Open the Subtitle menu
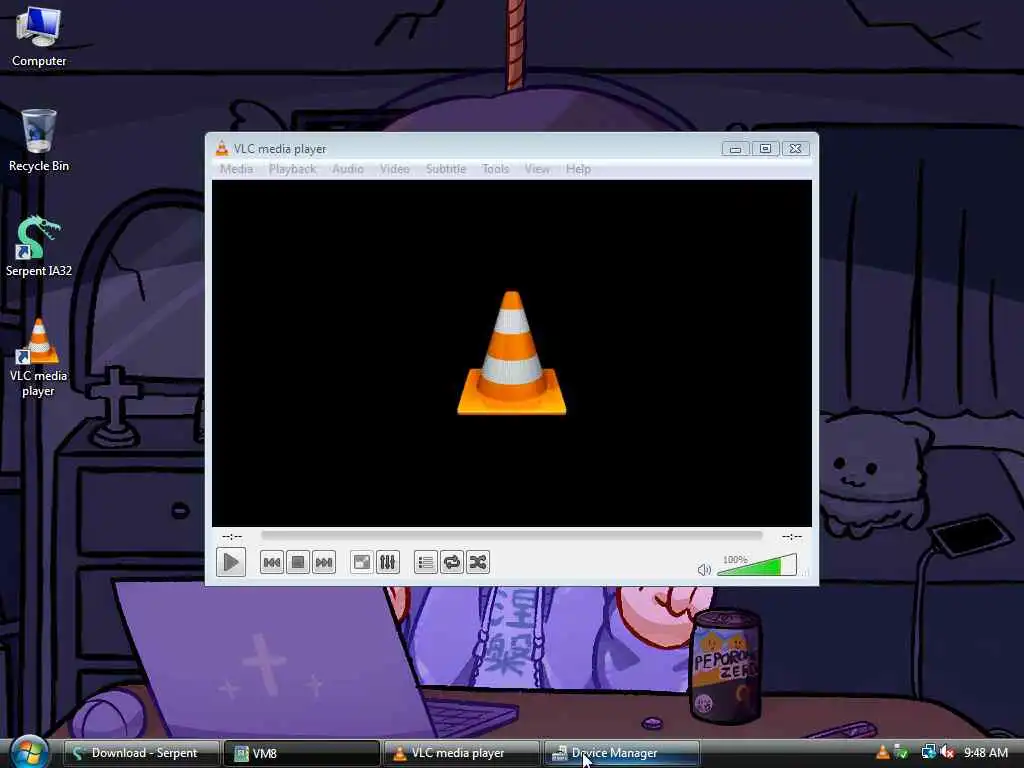This screenshot has width=1024, height=768. (446, 169)
